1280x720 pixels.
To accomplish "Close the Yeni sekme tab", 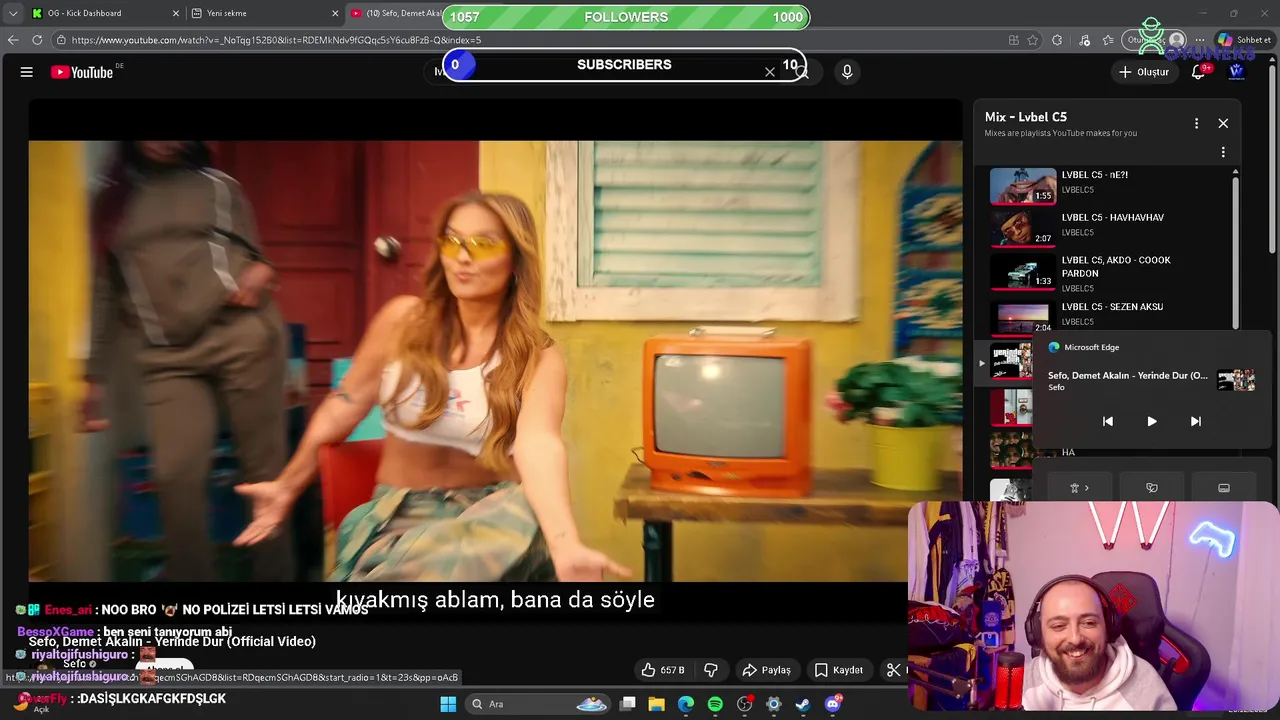I will click(x=335, y=13).
